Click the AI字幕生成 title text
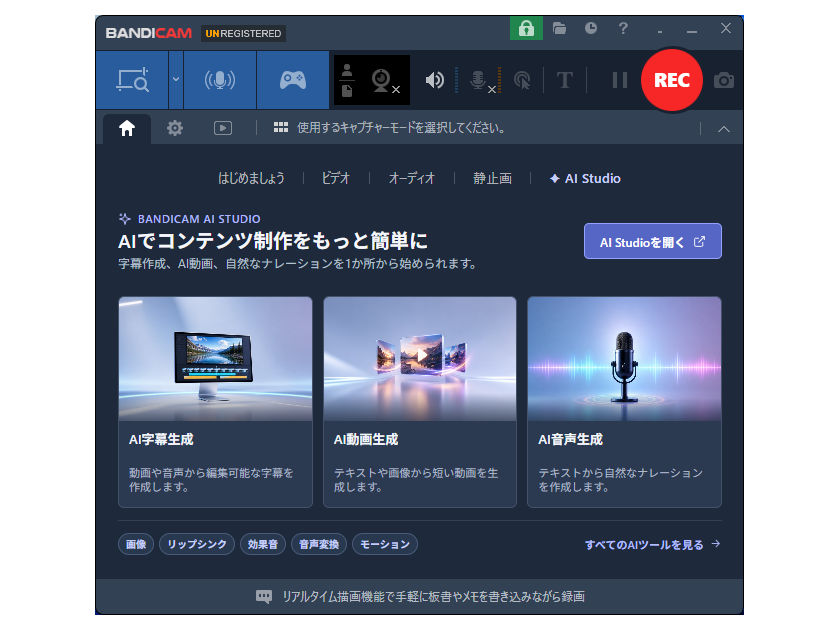The width and height of the screenshot is (840, 630). tap(161, 440)
